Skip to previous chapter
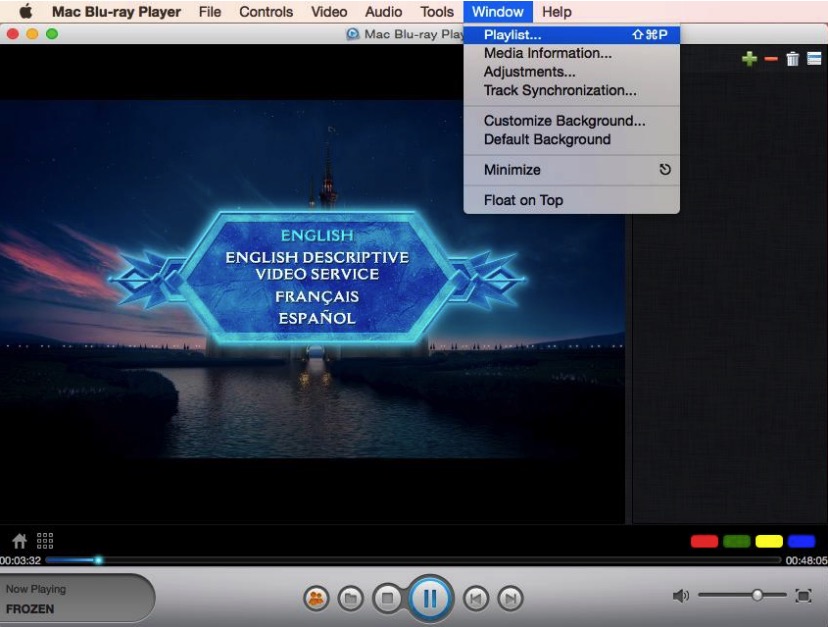828x627 pixels. click(476, 598)
